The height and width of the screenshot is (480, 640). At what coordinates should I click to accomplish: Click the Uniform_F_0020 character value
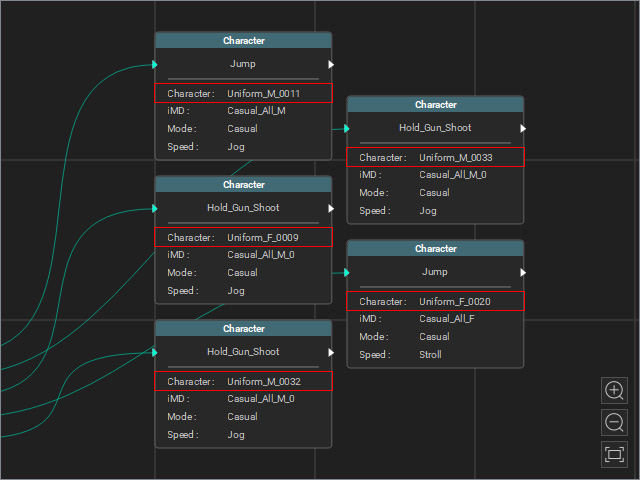(455, 302)
